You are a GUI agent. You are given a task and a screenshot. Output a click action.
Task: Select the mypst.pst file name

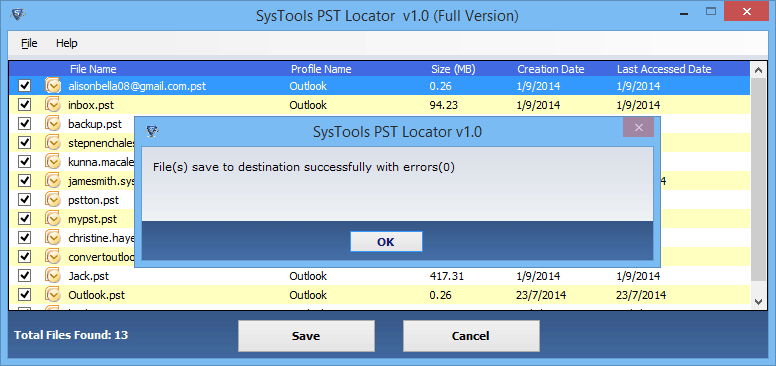93,219
